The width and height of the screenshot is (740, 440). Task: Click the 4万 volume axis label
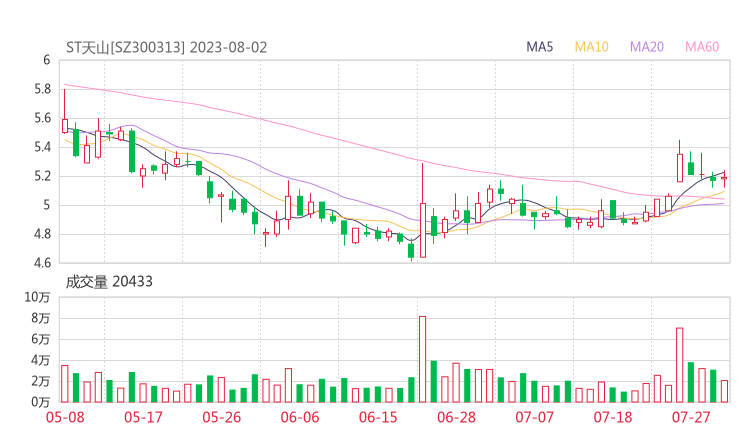[x=41, y=360]
